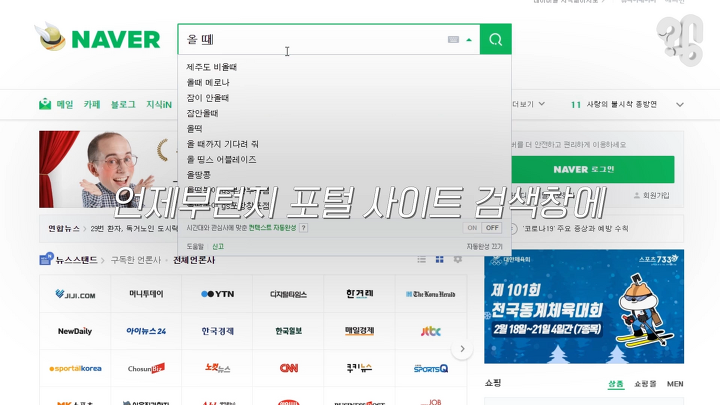Open 매일경제 press logo
The width and height of the screenshot is (720, 405).
(x=360, y=331)
